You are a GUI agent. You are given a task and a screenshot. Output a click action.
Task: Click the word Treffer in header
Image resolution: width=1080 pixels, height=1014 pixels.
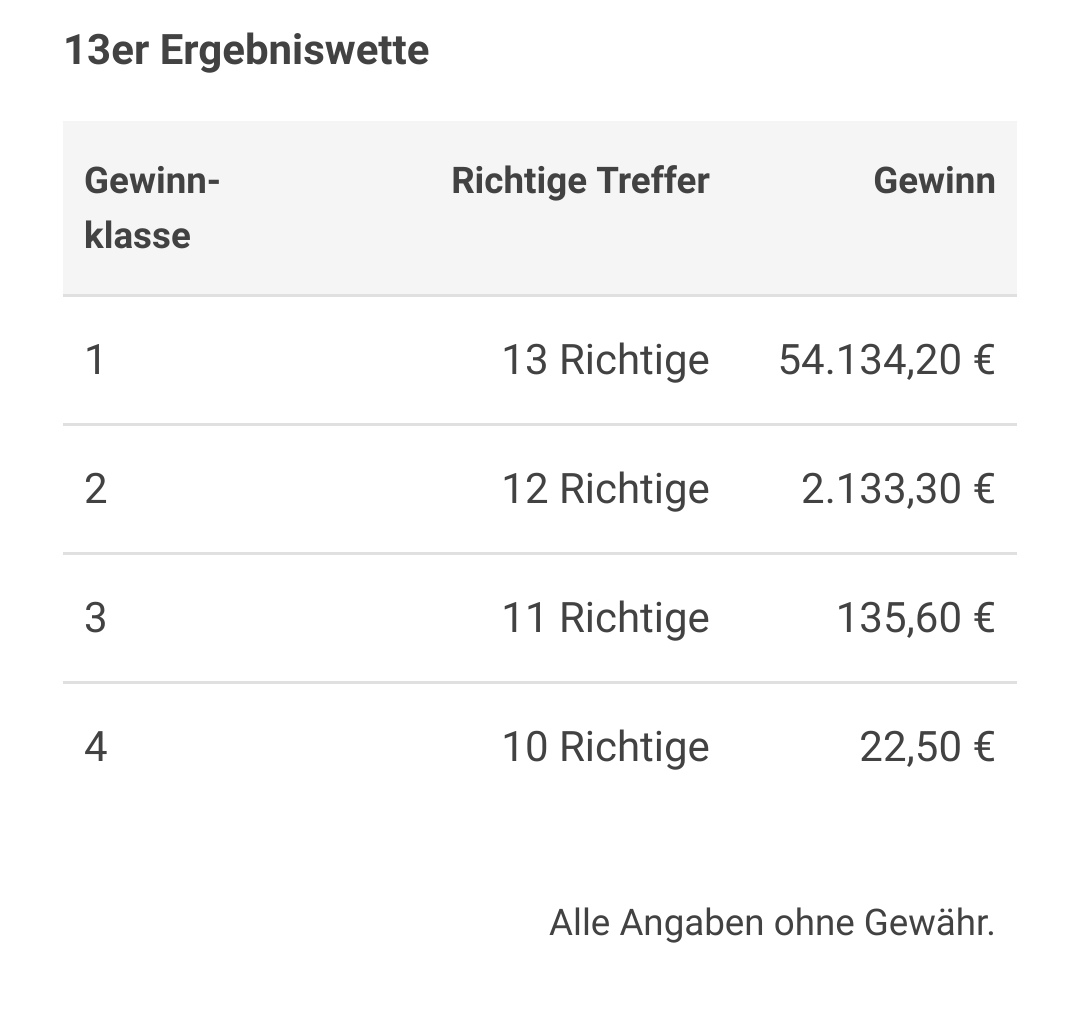click(x=653, y=181)
